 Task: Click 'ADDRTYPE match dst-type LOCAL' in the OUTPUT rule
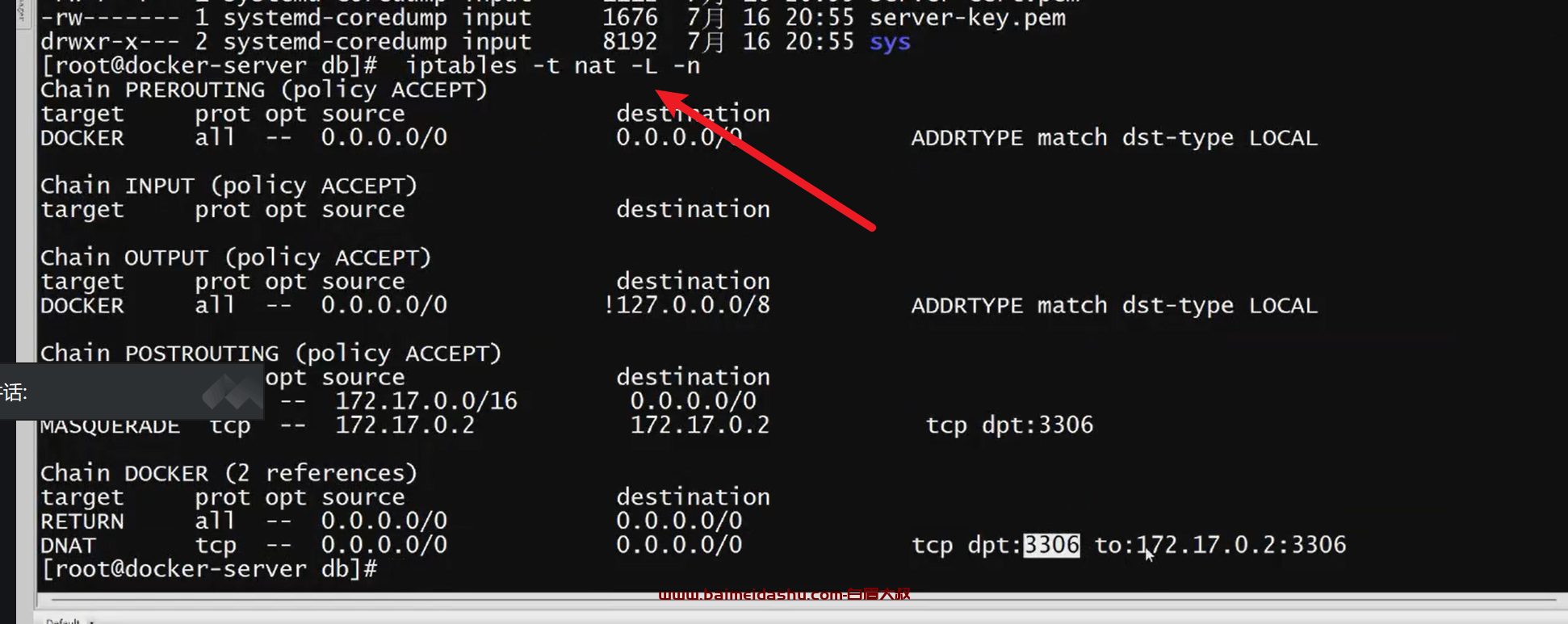[x=1114, y=306]
